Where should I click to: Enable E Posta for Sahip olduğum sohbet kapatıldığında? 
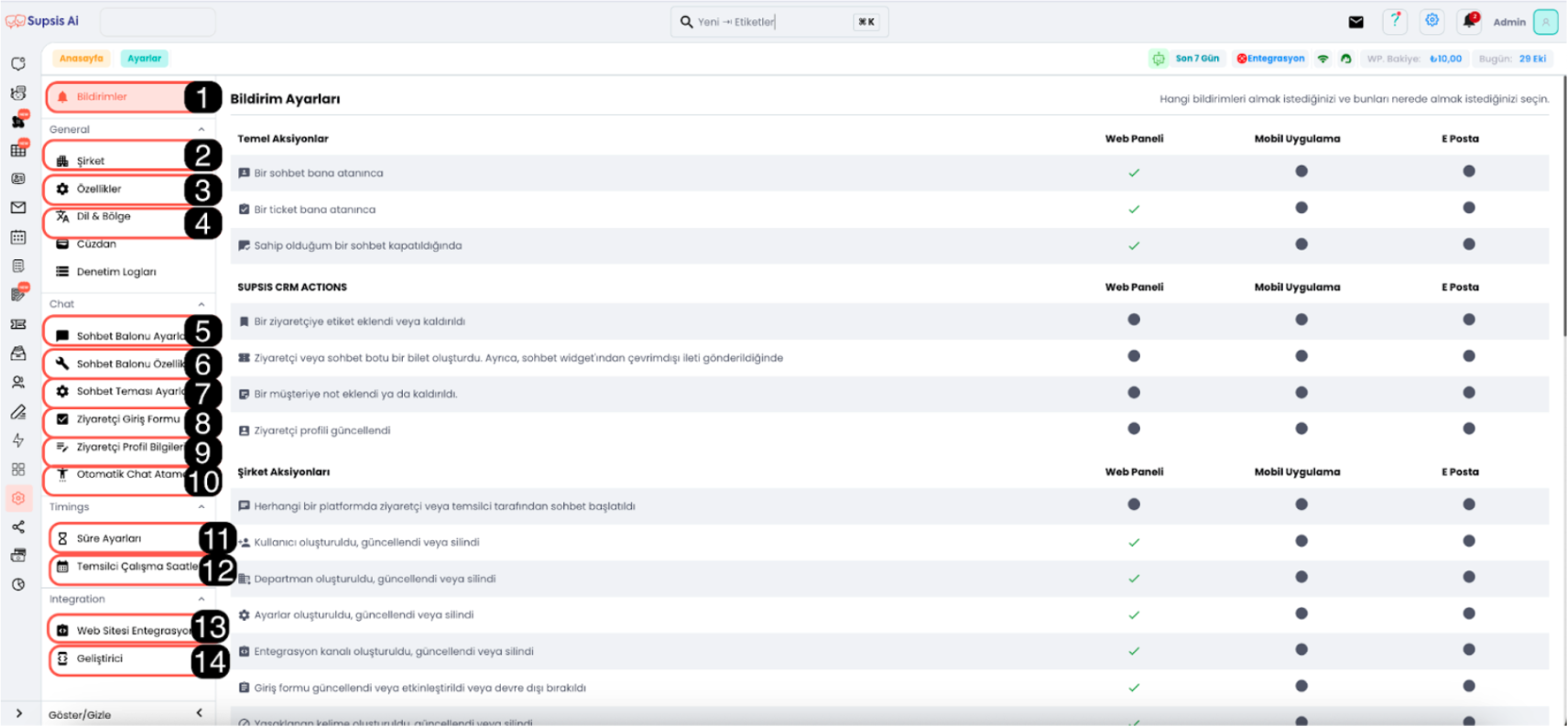tap(1469, 244)
